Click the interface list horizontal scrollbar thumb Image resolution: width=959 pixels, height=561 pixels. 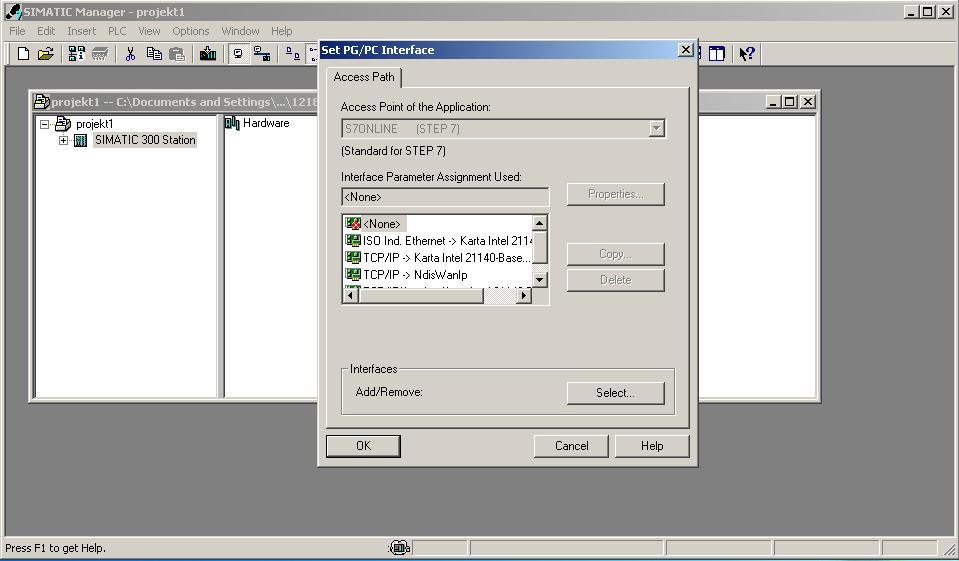[x=421, y=295]
